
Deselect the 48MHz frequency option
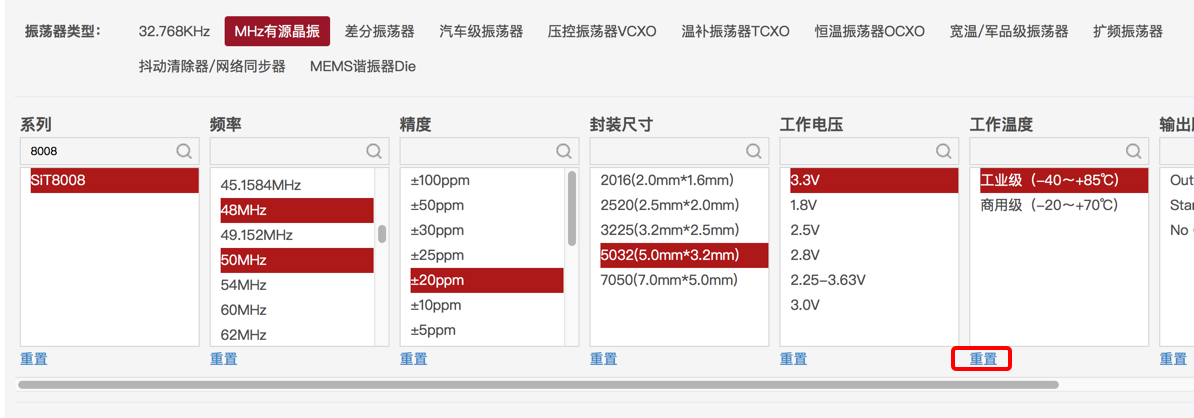297,210
